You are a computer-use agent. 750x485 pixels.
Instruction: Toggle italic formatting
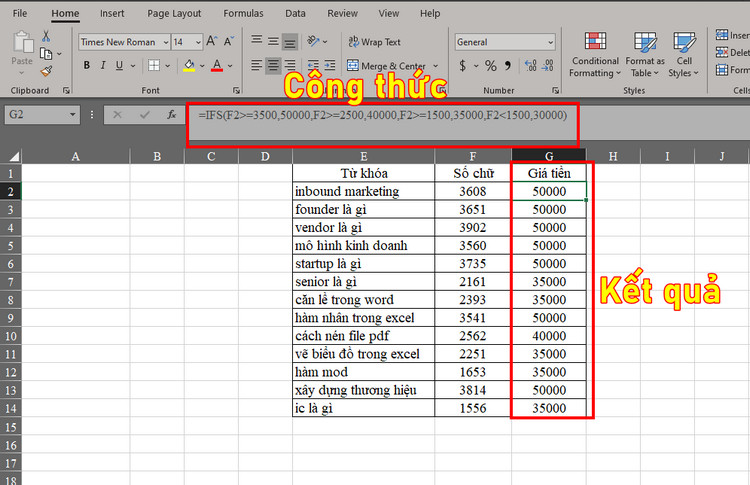click(x=103, y=66)
